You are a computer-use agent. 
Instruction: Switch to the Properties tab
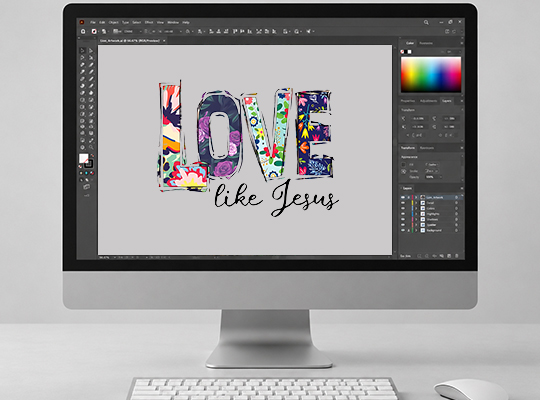click(408, 101)
